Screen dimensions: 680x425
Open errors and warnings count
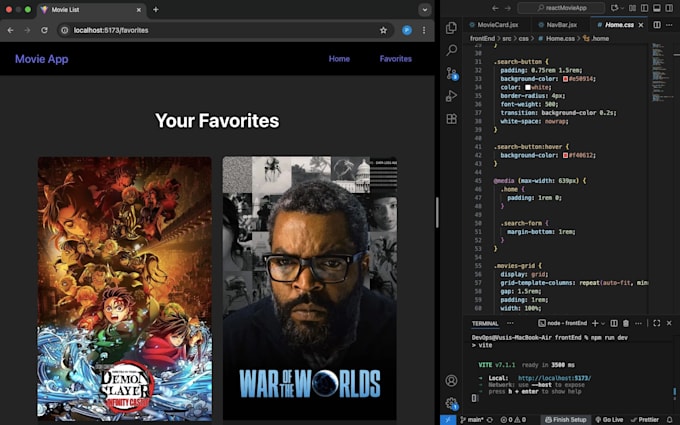point(513,420)
